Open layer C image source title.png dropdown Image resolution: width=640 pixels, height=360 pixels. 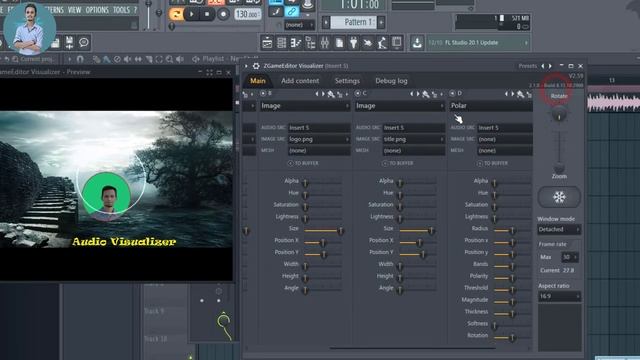(x=414, y=139)
